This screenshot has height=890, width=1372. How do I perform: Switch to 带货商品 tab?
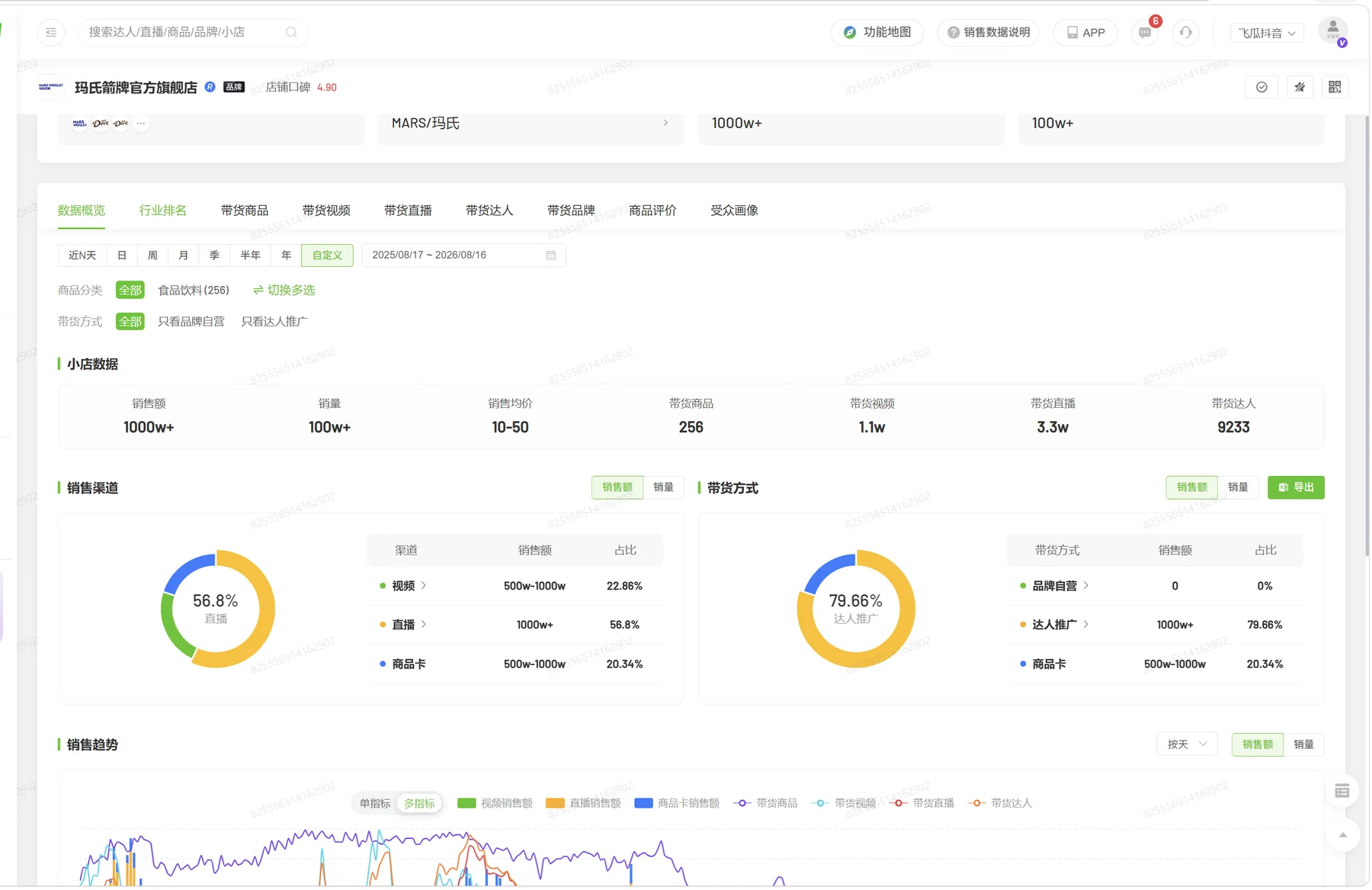pyautogui.click(x=245, y=210)
